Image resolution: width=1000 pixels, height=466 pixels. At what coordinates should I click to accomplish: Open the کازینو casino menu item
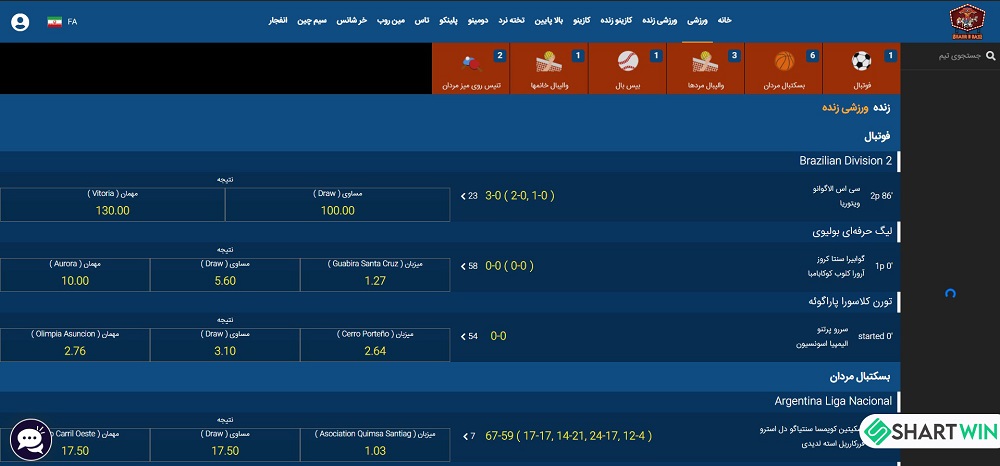(582, 20)
